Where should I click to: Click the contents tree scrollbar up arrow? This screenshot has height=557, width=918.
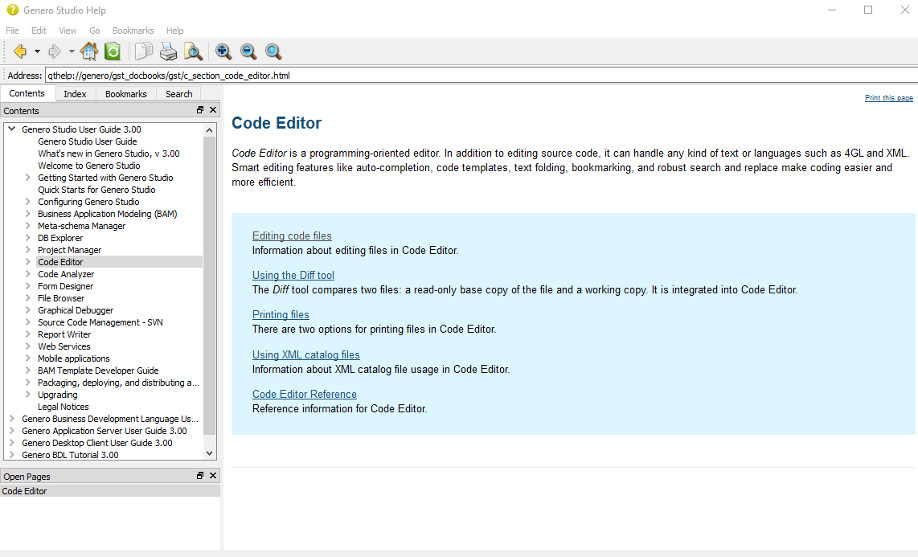click(210, 129)
